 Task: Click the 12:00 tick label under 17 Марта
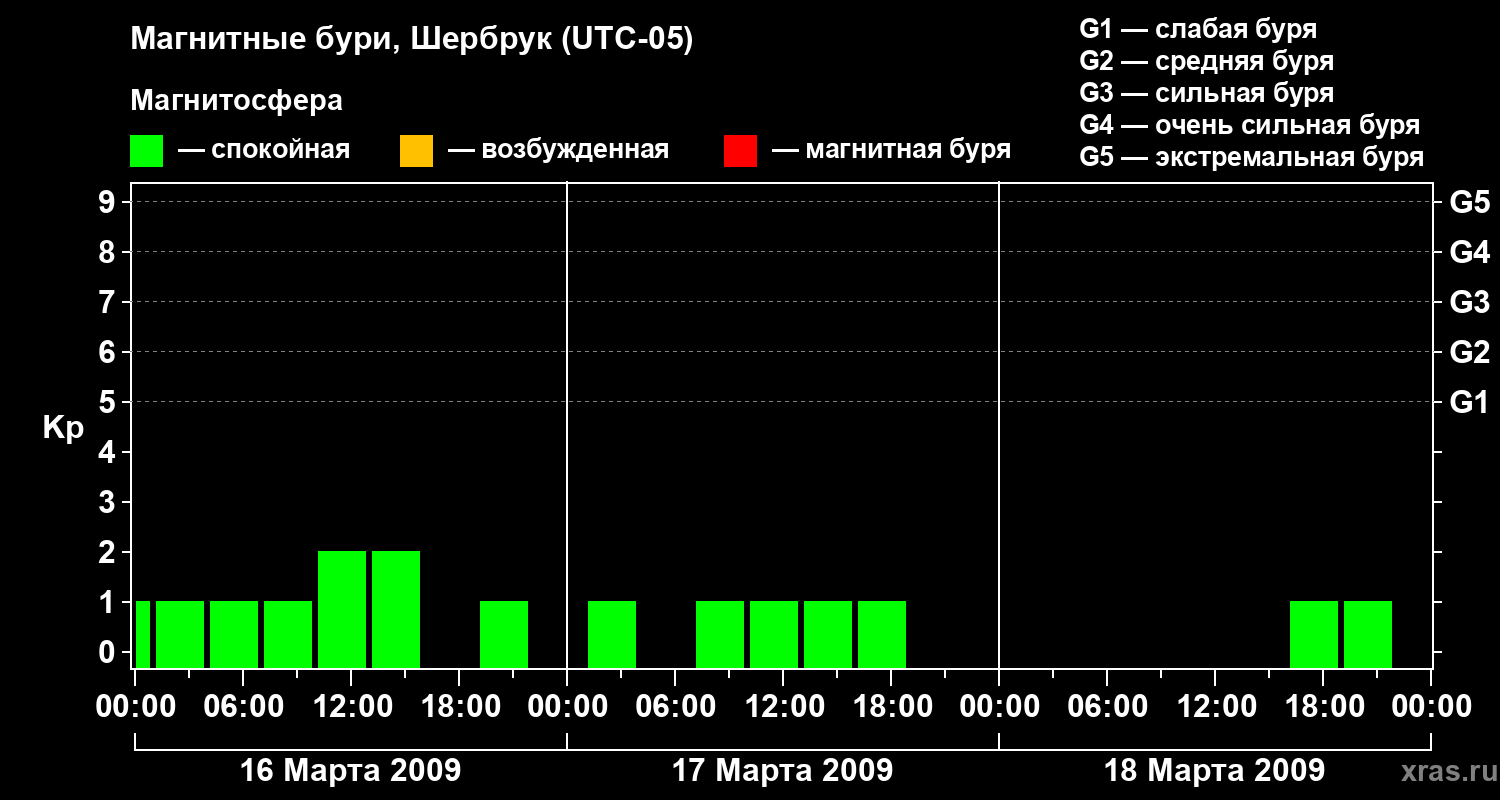[783, 706]
